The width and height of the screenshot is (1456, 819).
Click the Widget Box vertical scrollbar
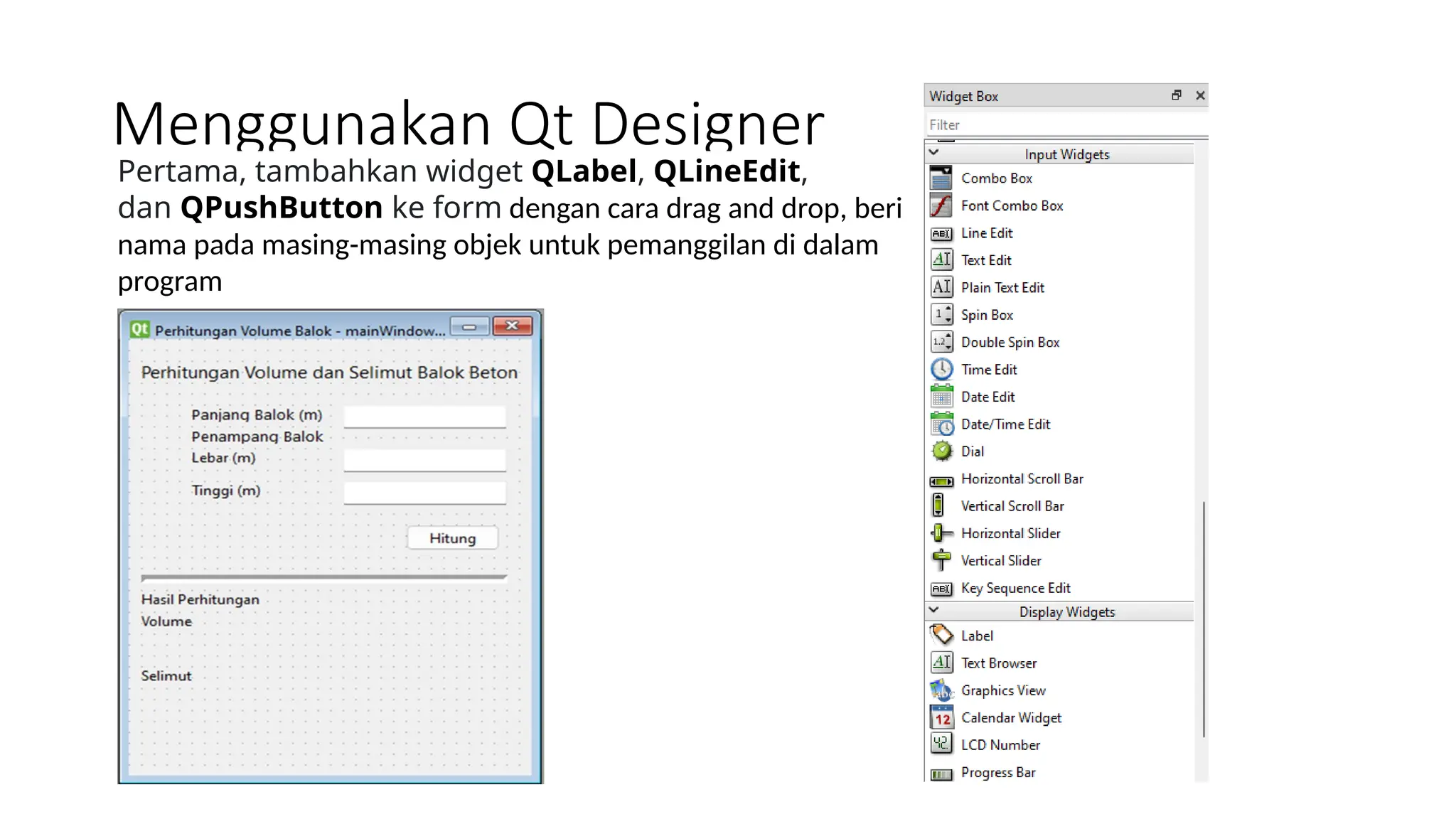click(x=1203, y=619)
